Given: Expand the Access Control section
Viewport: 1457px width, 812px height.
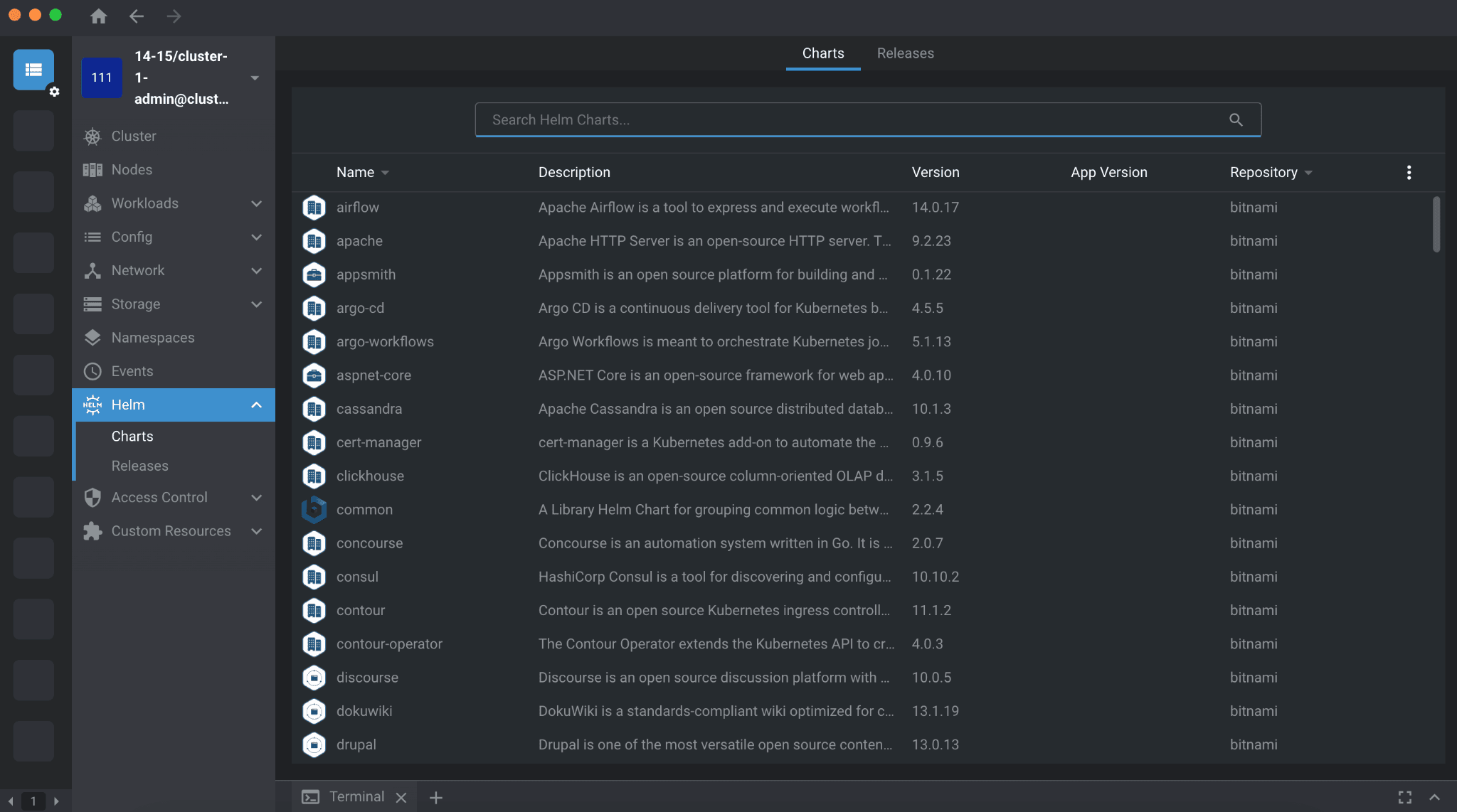Looking at the screenshot, I should tap(257, 498).
